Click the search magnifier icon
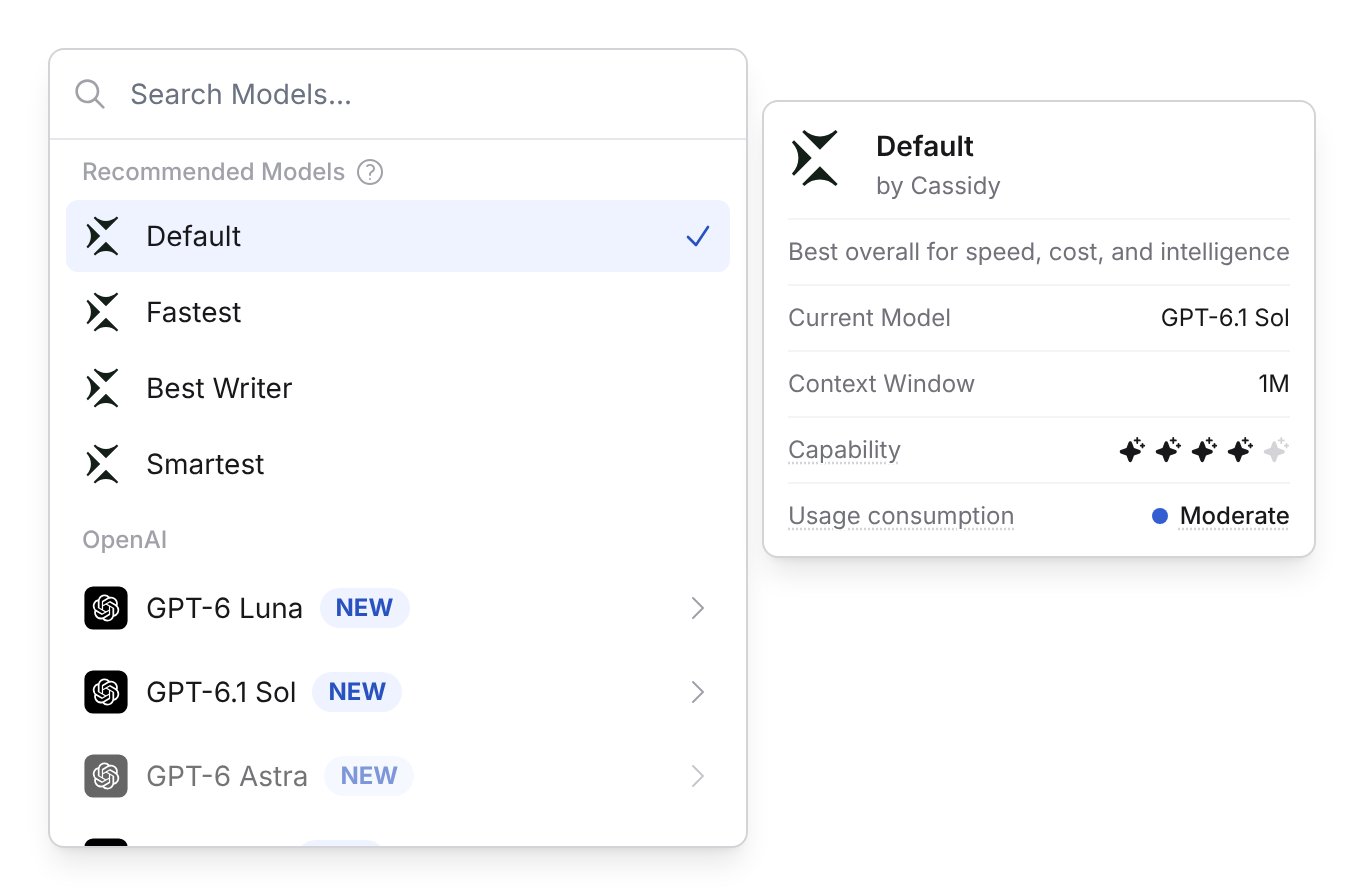The width and height of the screenshot is (1362, 896). [x=90, y=94]
